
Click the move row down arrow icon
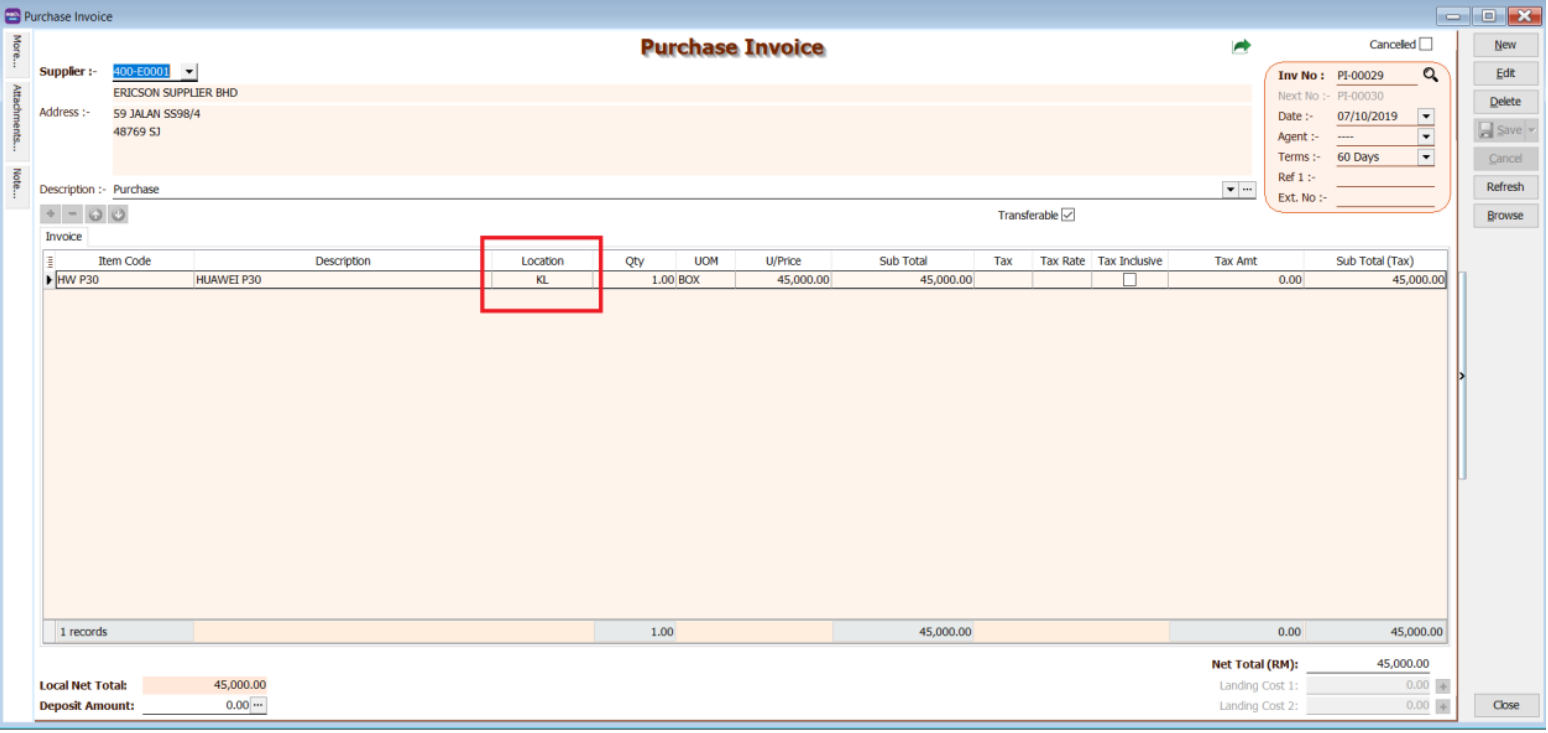coord(118,215)
